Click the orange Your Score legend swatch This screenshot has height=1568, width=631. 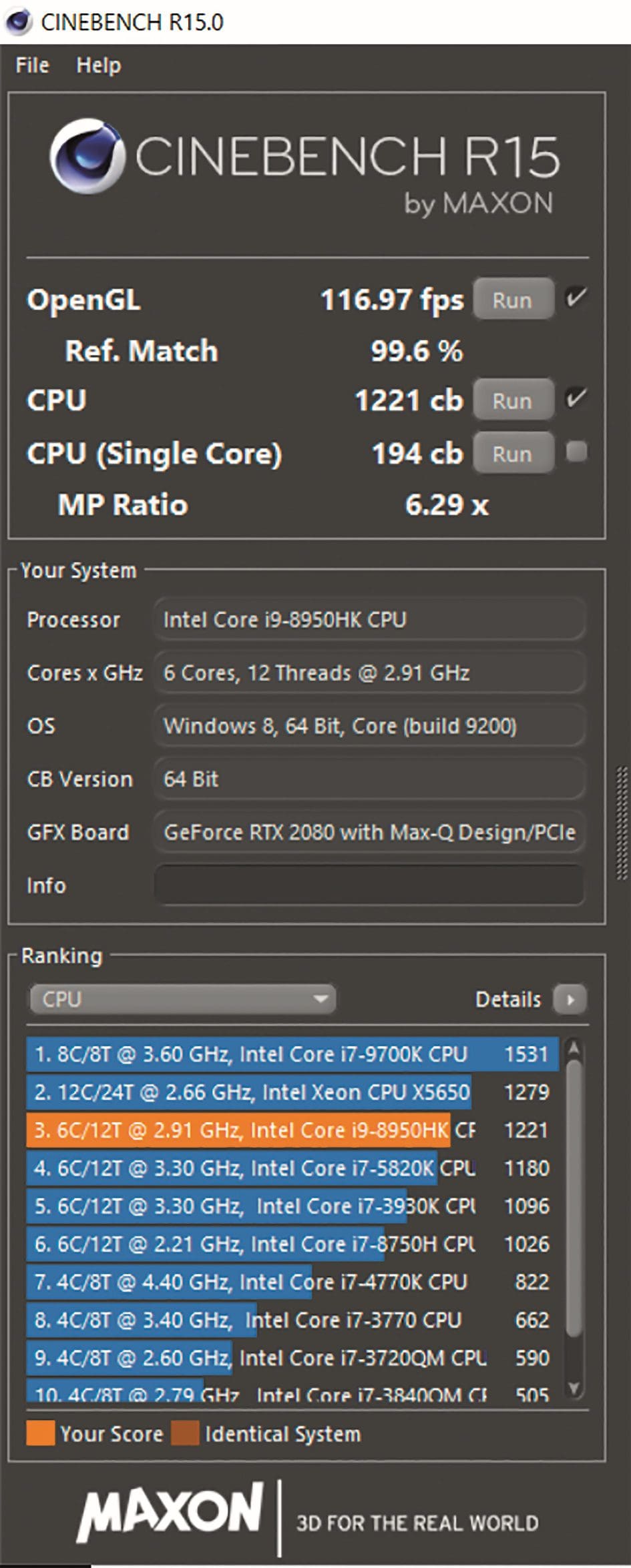coord(40,1434)
